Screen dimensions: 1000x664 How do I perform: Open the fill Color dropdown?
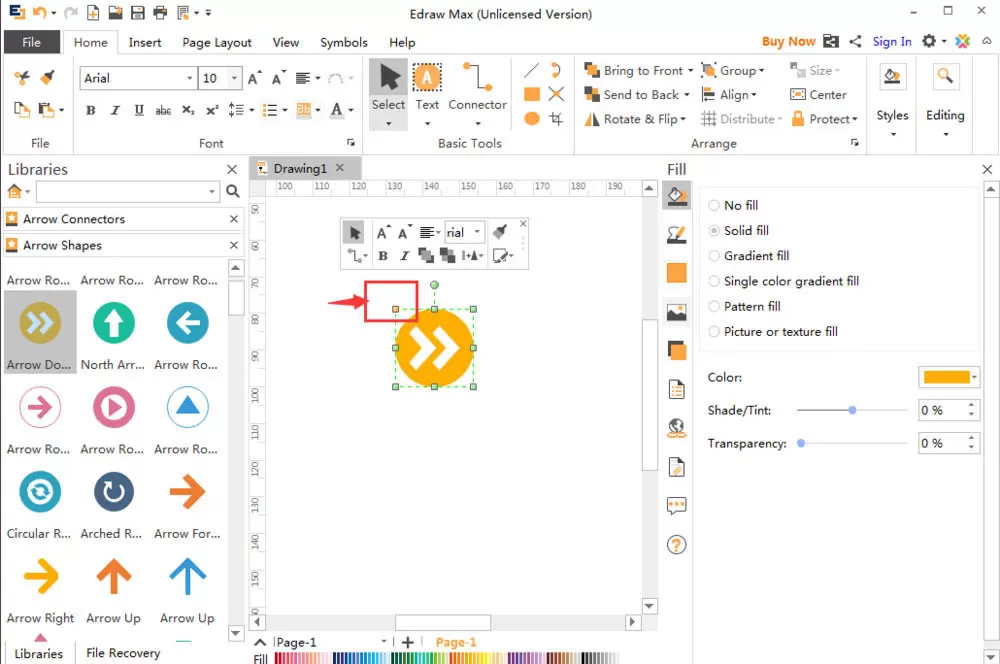tap(974, 377)
